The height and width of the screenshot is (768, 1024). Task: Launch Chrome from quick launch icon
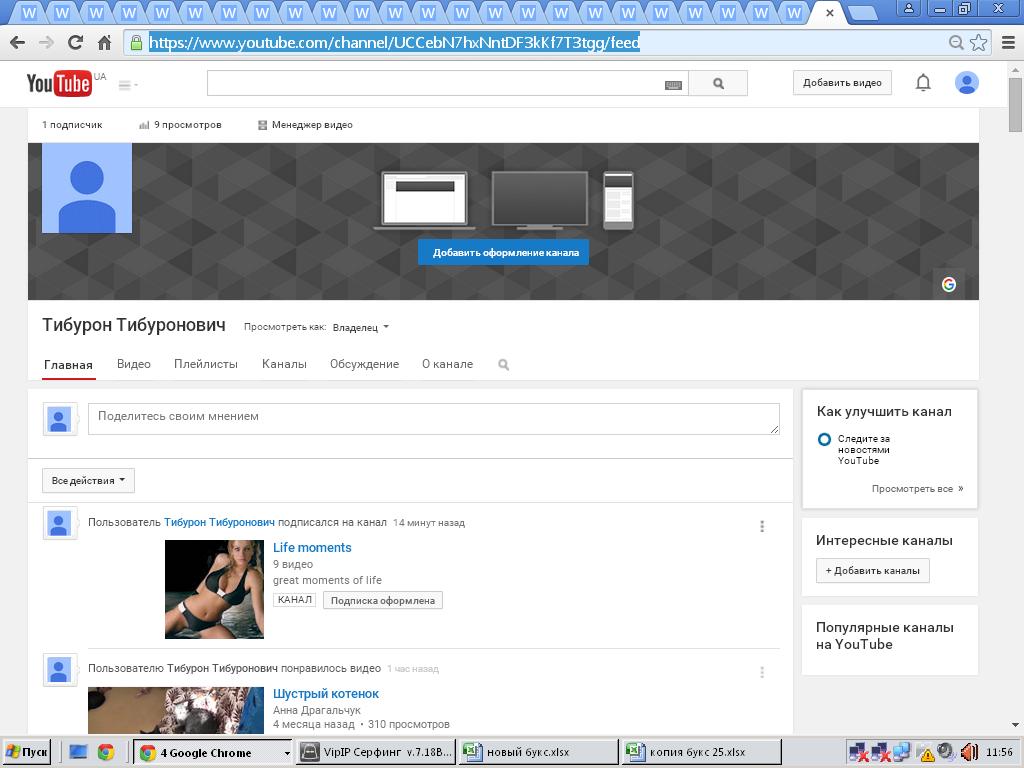[x=106, y=752]
